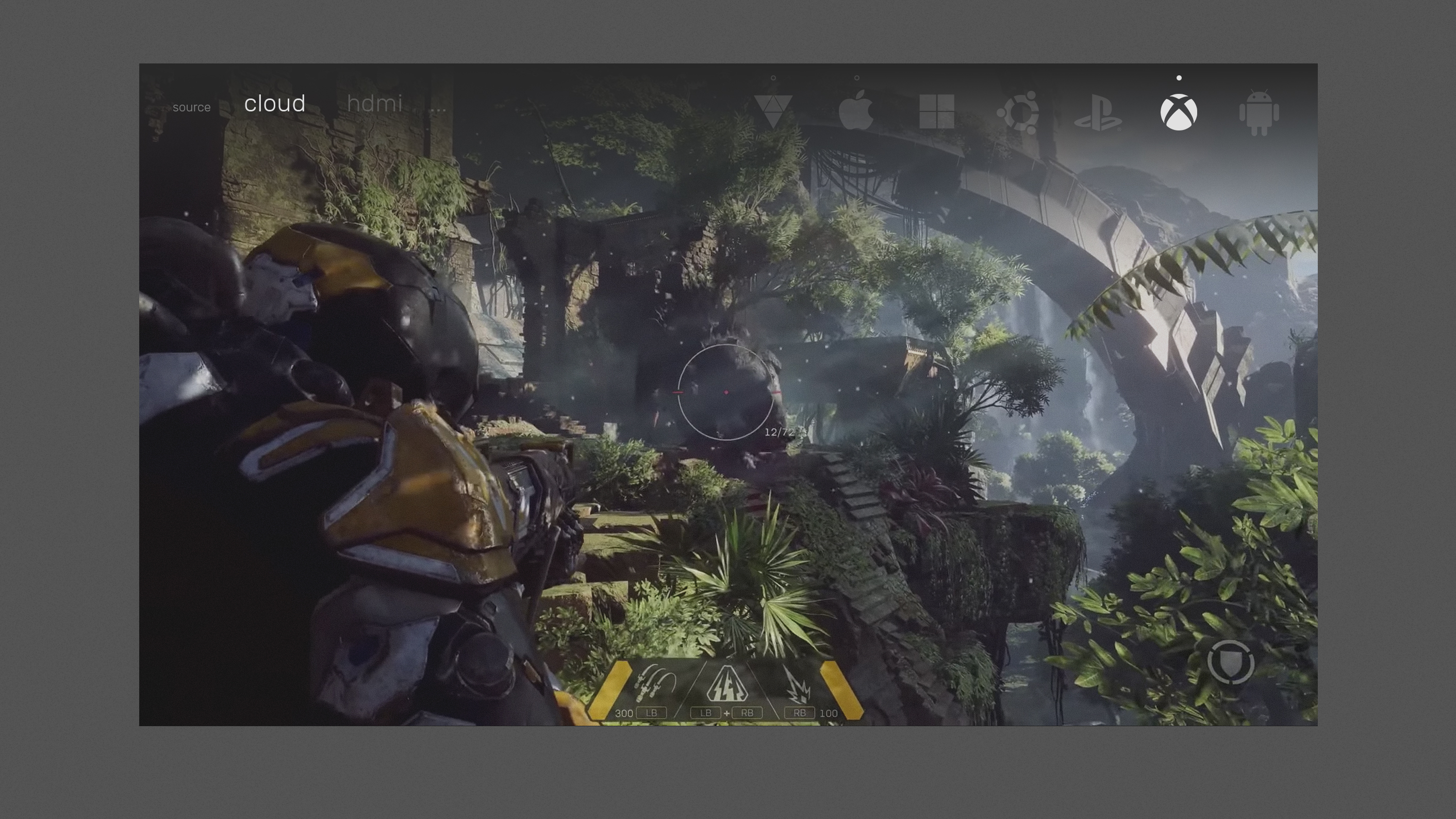Viewport: 1456px width, 819px height.
Task: Click the lightning ultimate ability HUD icon
Action: coord(726,683)
